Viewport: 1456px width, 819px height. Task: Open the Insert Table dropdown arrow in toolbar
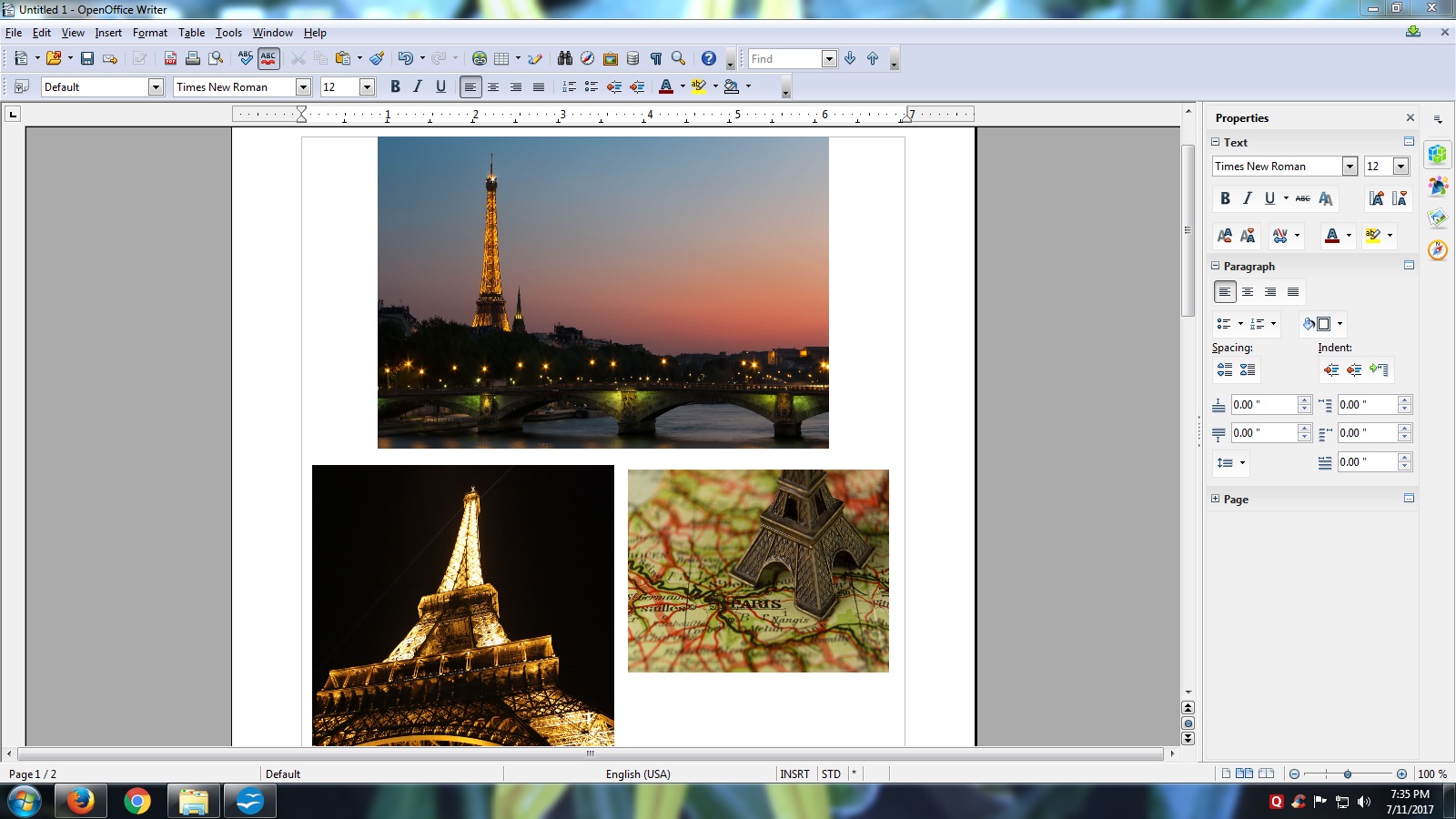pyautogui.click(x=518, y=58)
